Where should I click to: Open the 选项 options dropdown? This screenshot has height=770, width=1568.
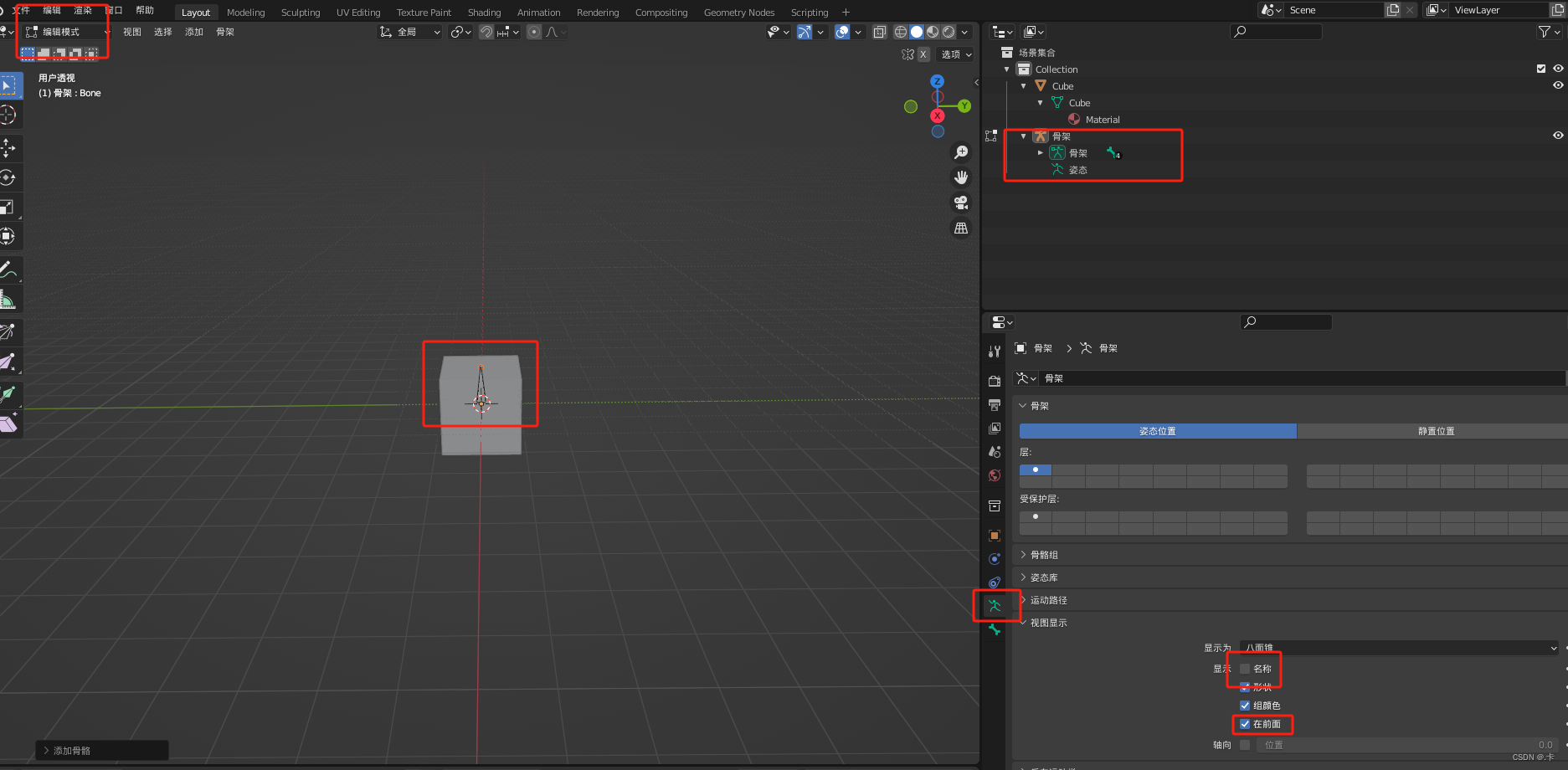[956, 54]
